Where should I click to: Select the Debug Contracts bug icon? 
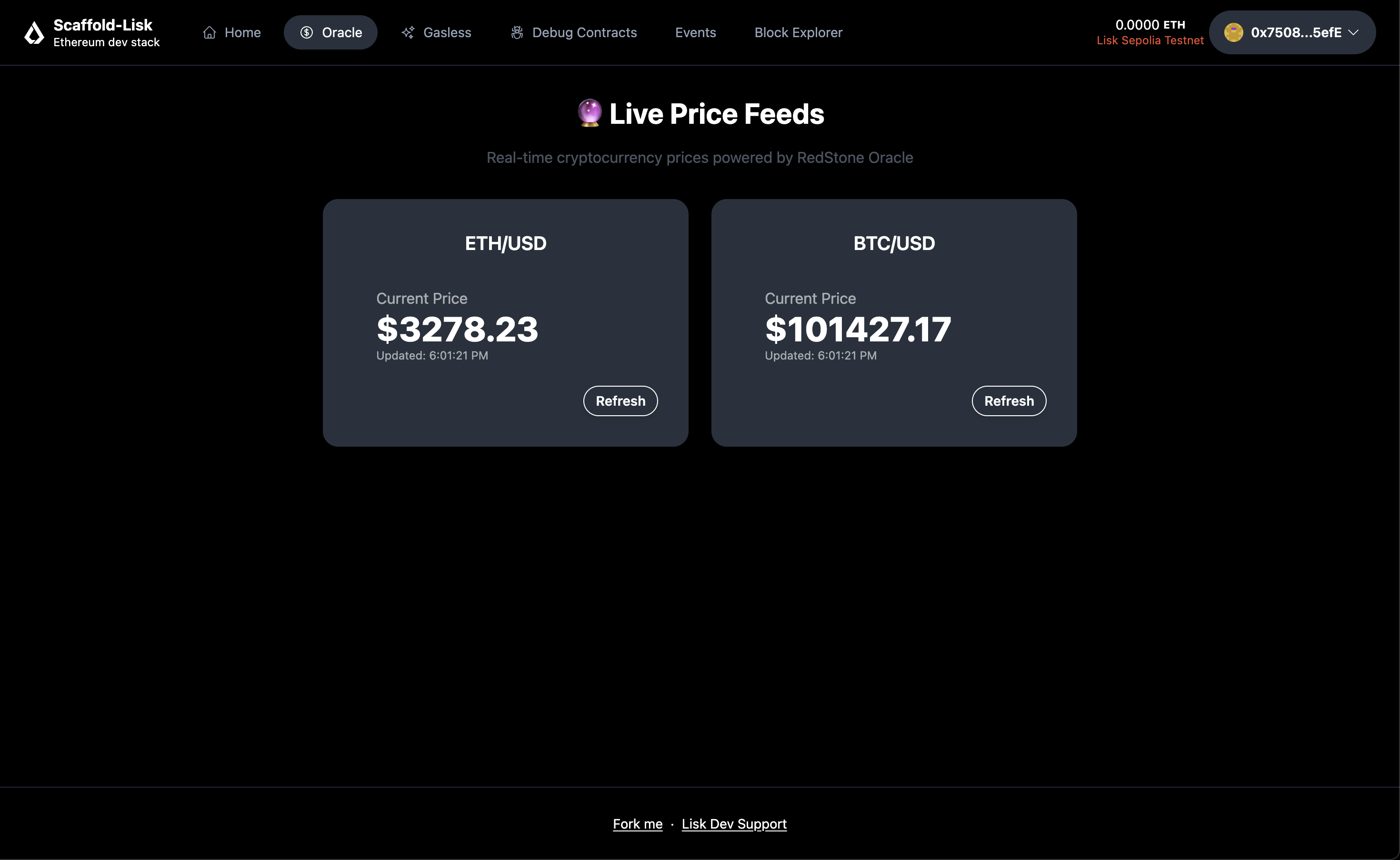[517, 32]
